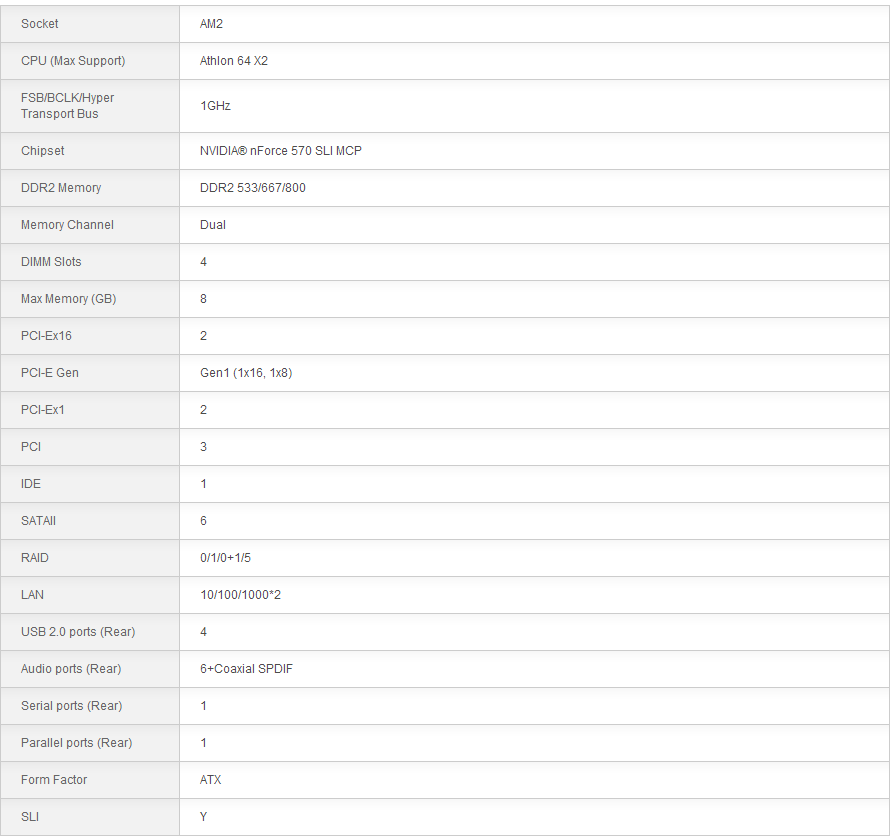Click the FSB/BCLK/Hyper Transport Bus label

tap(67, 106)
